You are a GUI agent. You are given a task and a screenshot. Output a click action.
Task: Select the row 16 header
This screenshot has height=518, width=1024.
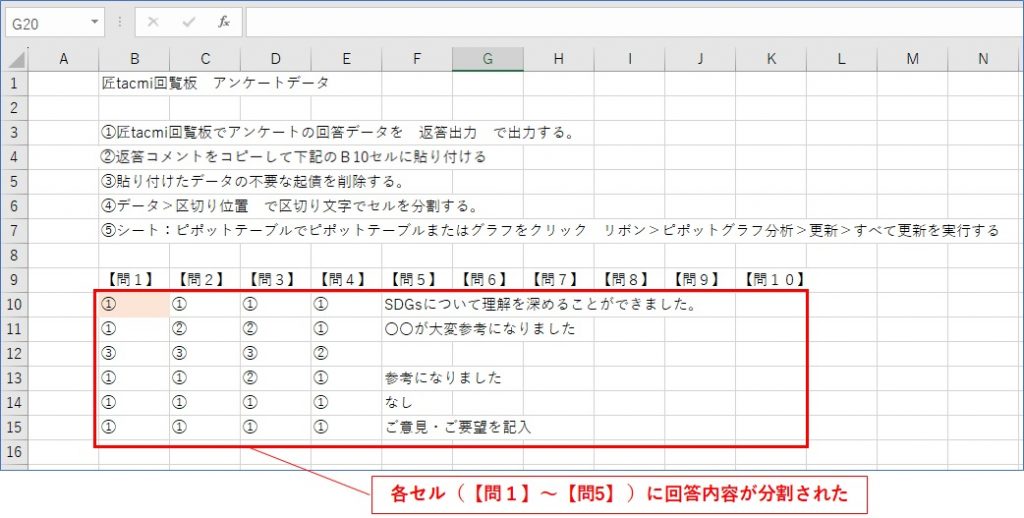click(x=14, y=451)
